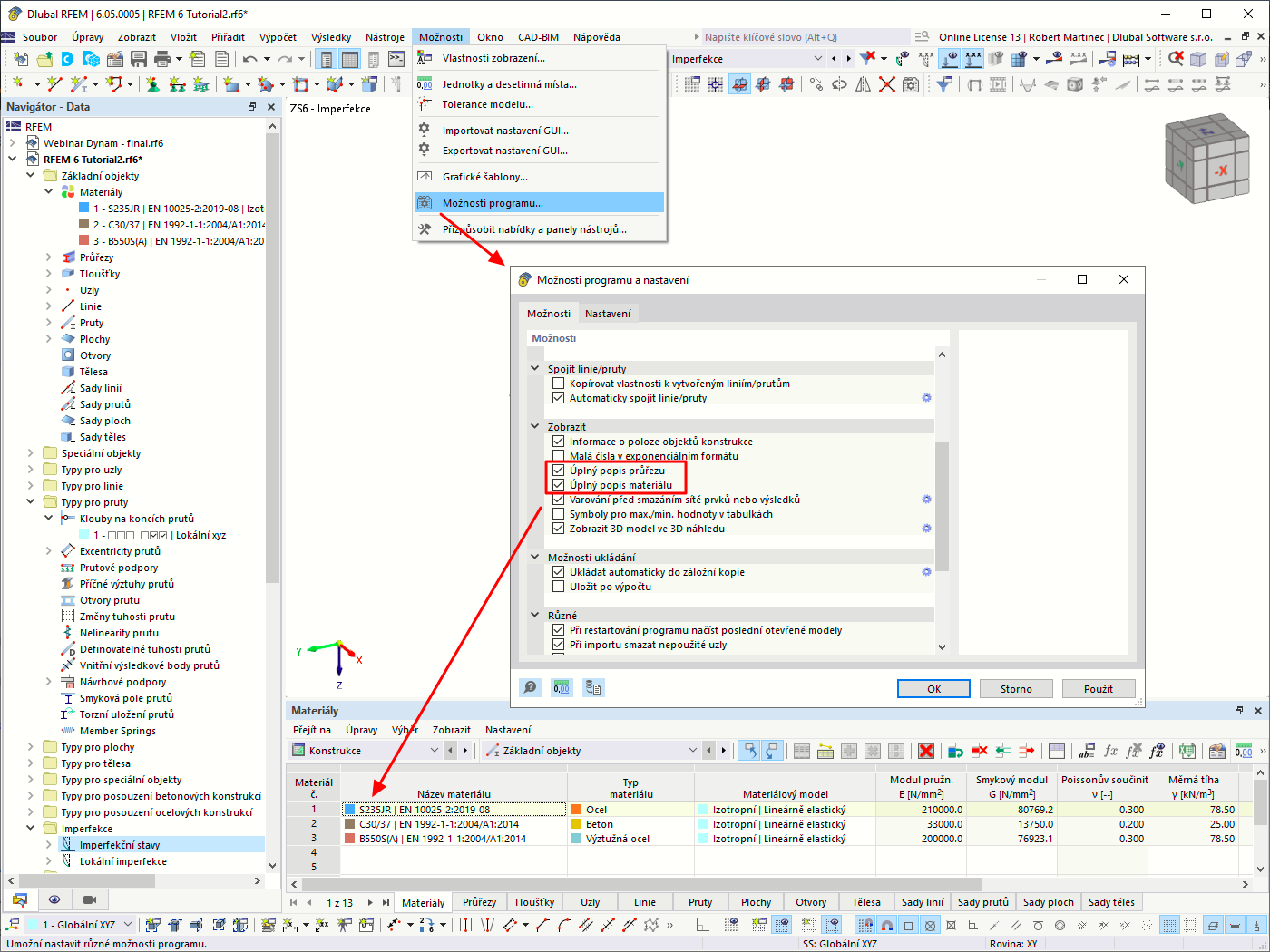The image size is (1270, 952).
Task: Open the Soubor menu
Action: 40,37
